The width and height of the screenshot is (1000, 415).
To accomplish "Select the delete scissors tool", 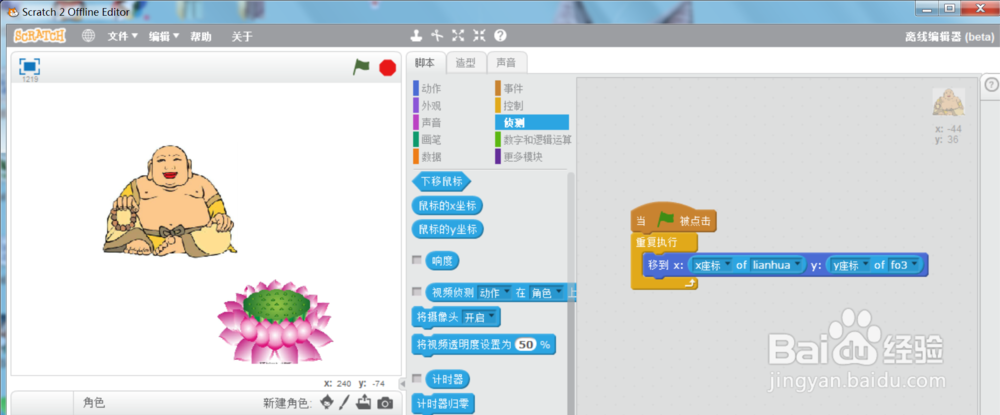I will [x=437, y=36].
